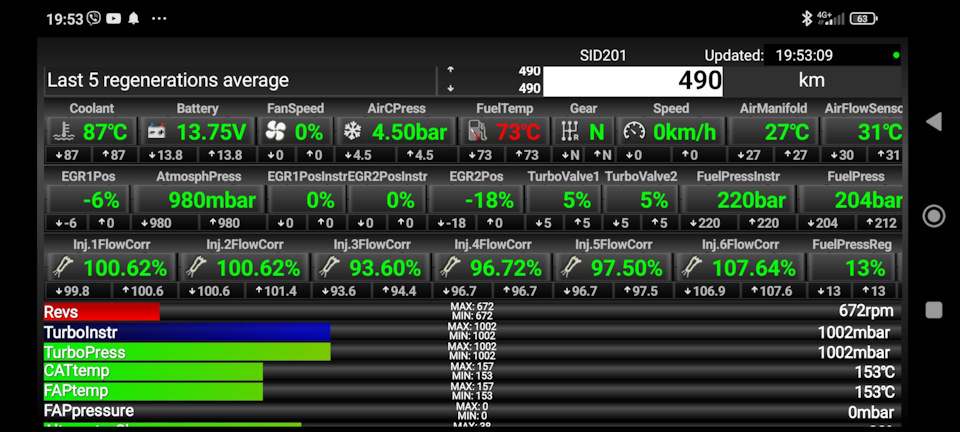Tap the Inj.6FlowCorr injector icon
The image size is (960, 432).
(x=690, y=268)
